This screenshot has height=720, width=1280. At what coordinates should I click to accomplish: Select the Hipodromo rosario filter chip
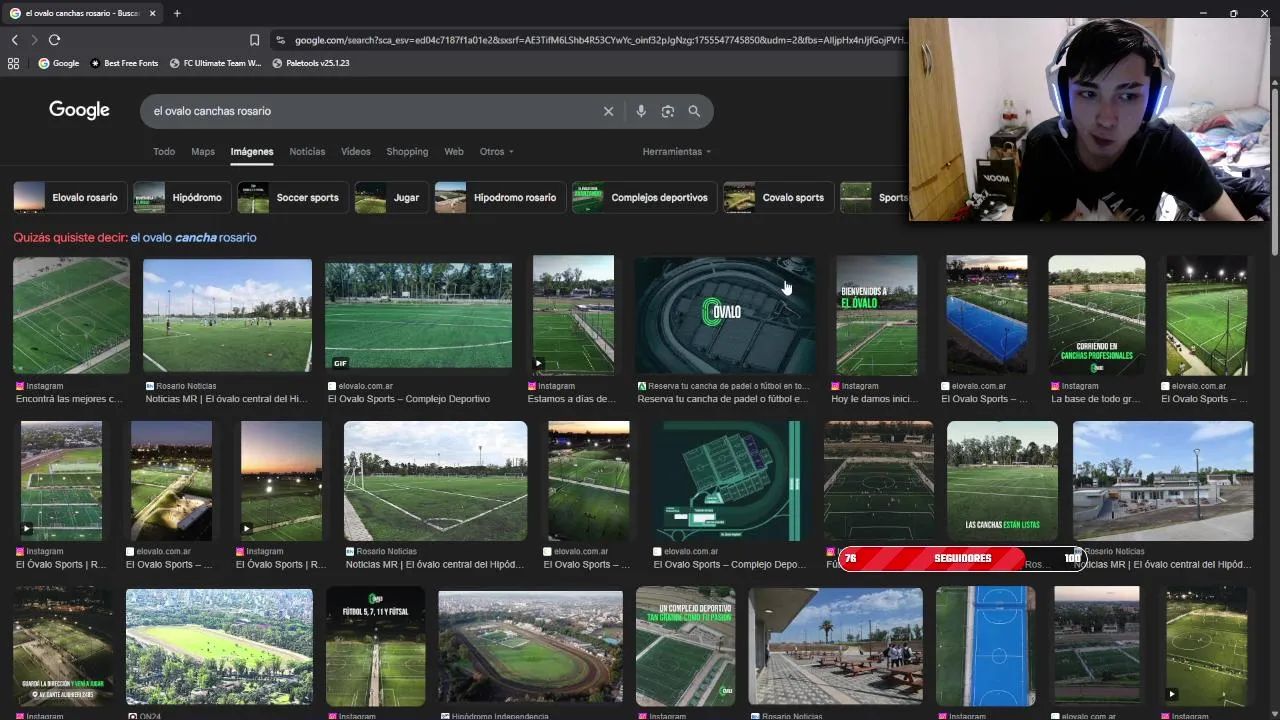(500, 198)
